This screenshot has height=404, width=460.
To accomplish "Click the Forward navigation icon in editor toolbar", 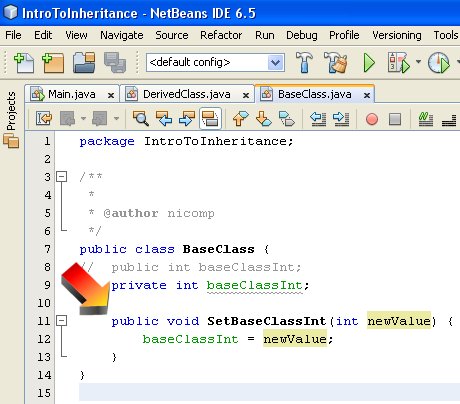I will 100,118.
